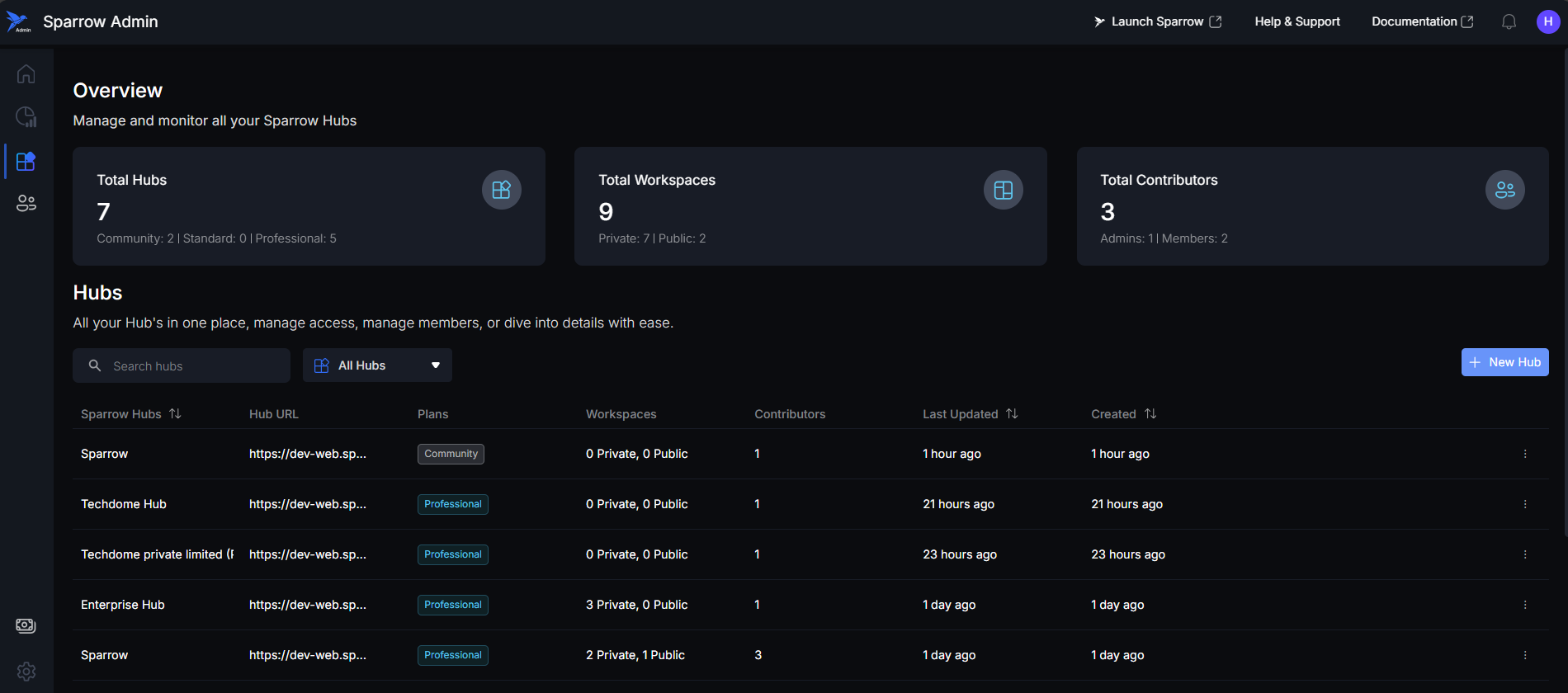Open row options for Enterprise Hub
Screen dimensions: 1568x693
point(1524,605)
